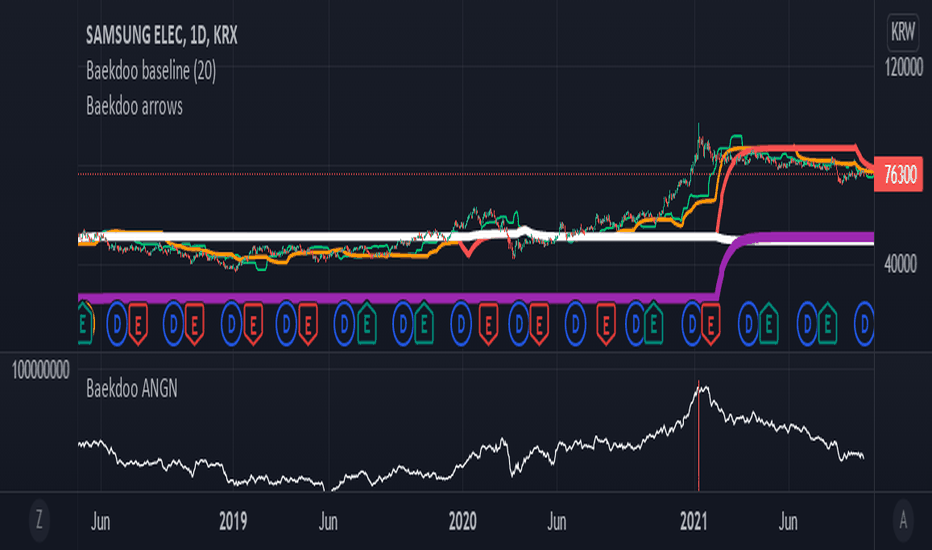Click the red 76300 last price label
The width and height of the screenshot is (932, 550).
(898, 174)
